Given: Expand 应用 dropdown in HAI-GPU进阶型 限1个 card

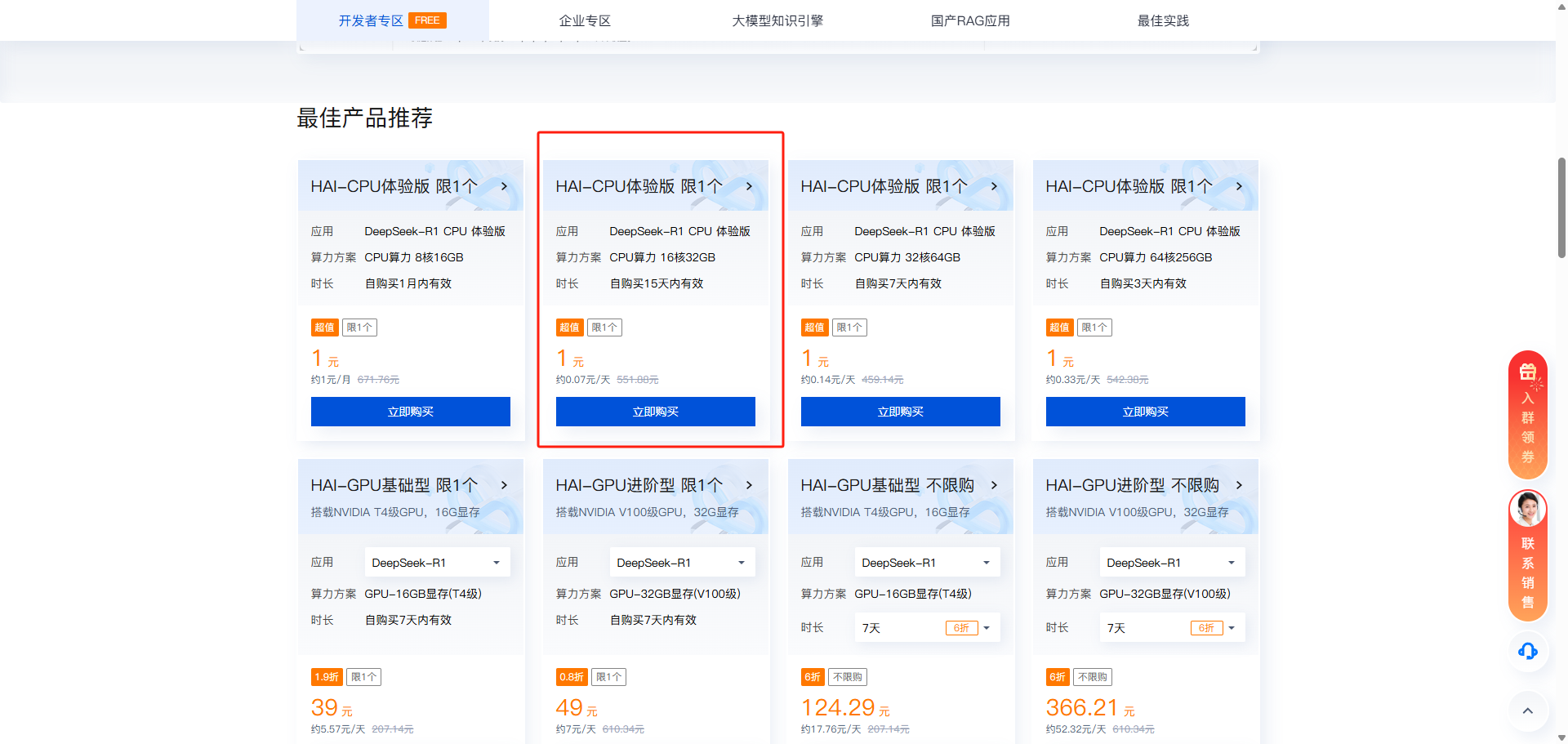Looking at the screenshot, I should point(682,563).
